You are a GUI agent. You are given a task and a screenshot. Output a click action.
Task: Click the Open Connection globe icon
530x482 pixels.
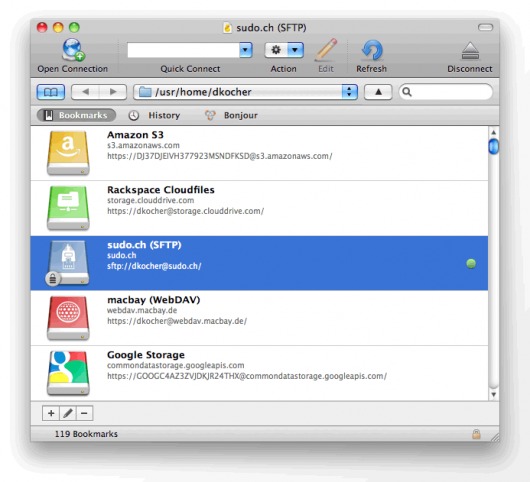coord(73,50)
